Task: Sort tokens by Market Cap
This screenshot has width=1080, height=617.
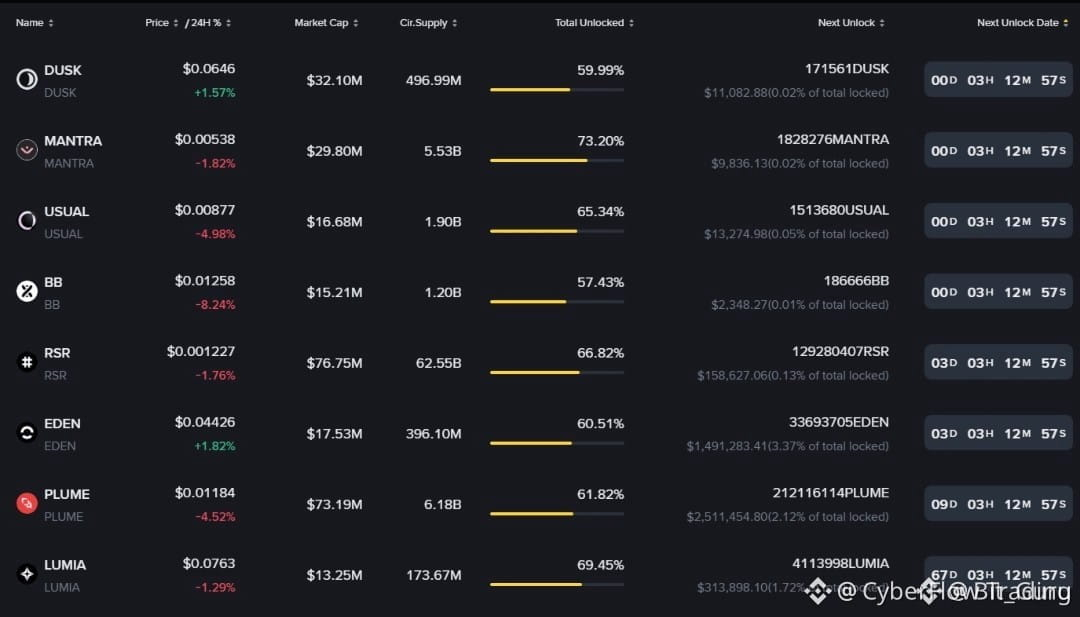Action: tap(326, 23)
